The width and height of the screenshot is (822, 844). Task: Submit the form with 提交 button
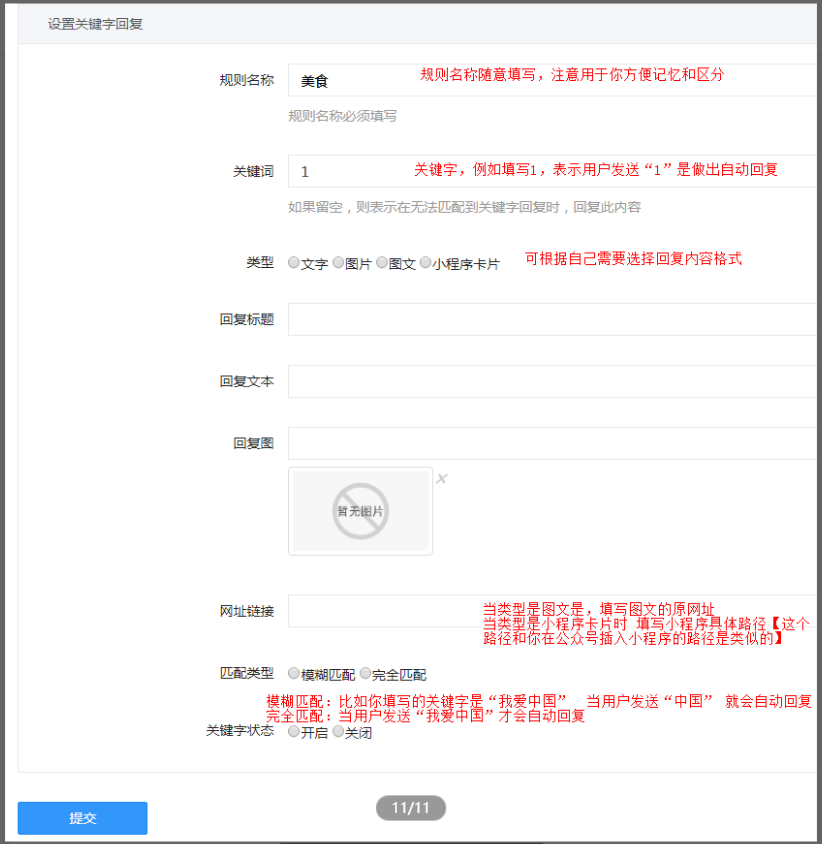pyautogui.click(x=82, y=818)
